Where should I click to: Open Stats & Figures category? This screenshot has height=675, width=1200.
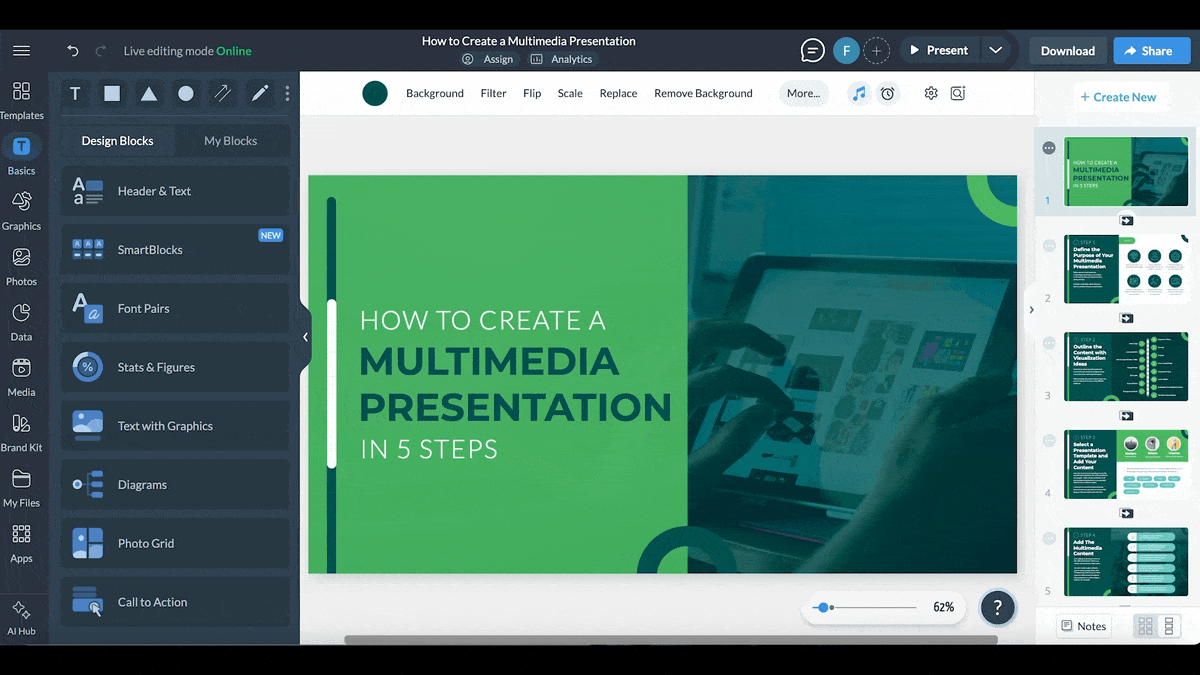175,367
